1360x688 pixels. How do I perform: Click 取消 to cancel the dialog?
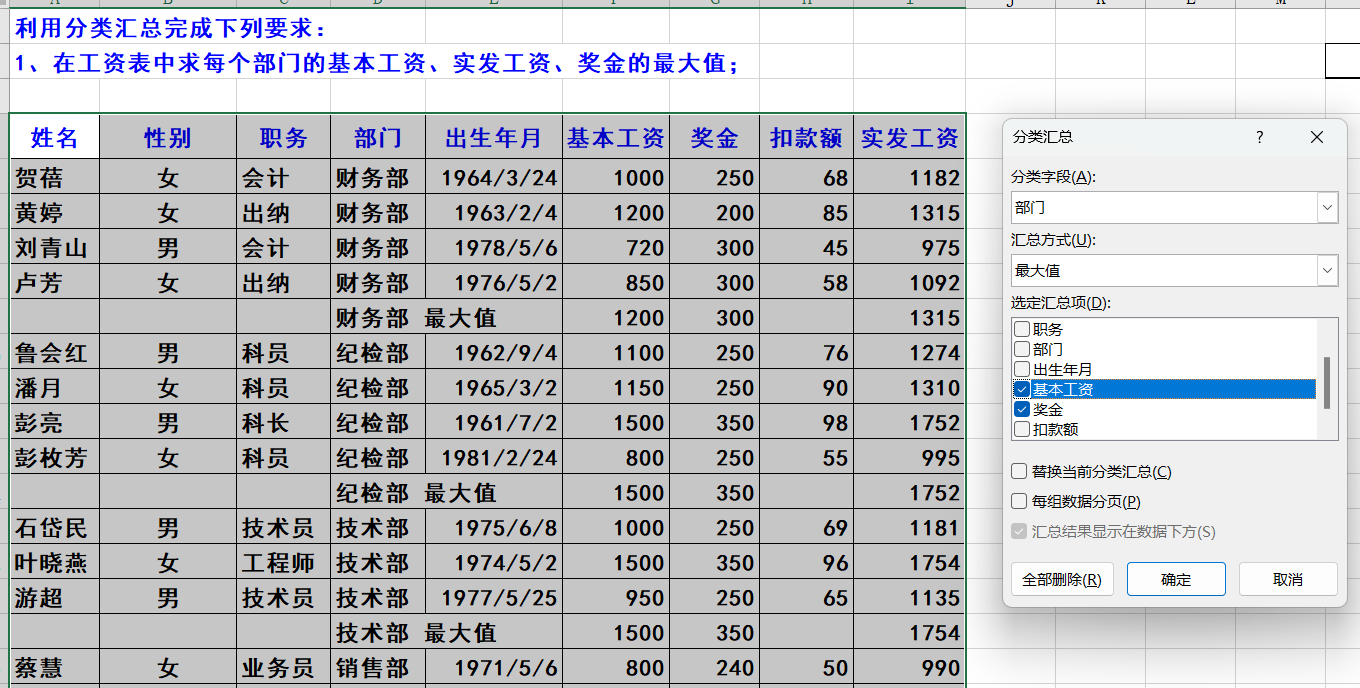(x=1288, y=579)
